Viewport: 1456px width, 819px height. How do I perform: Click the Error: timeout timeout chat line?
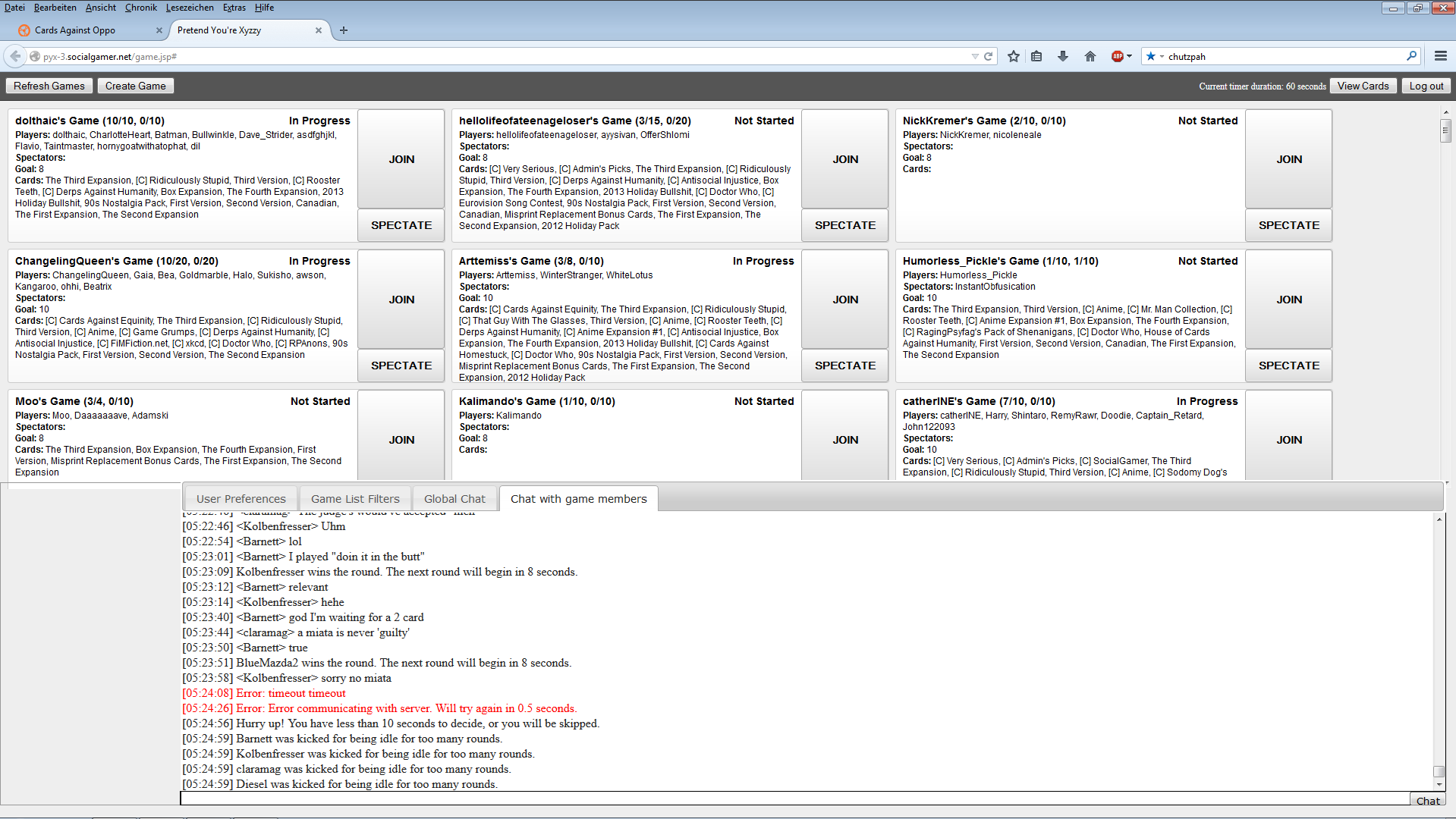pos(263,693)
